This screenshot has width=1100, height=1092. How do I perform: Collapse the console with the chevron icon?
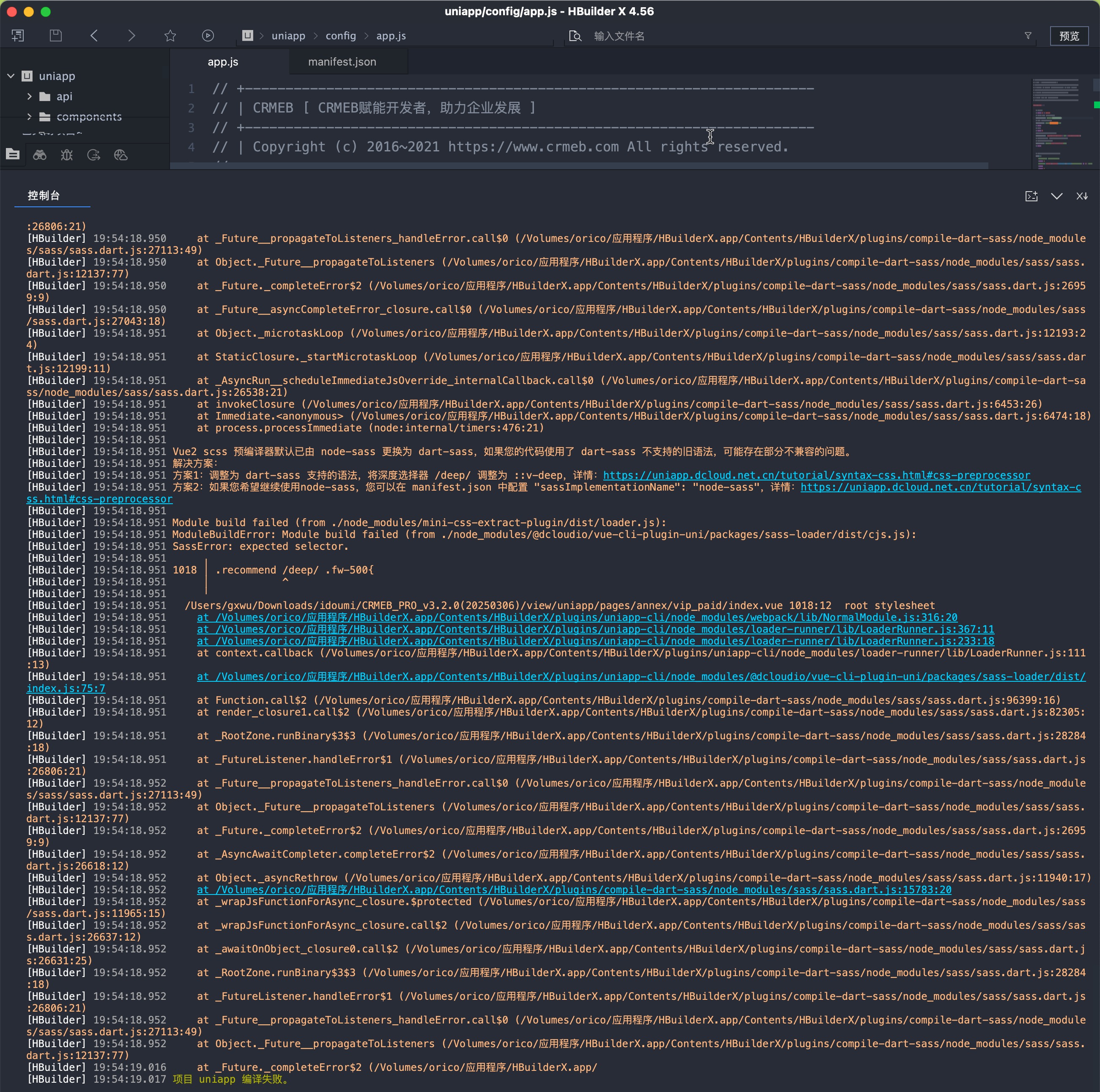(1057, 196)
